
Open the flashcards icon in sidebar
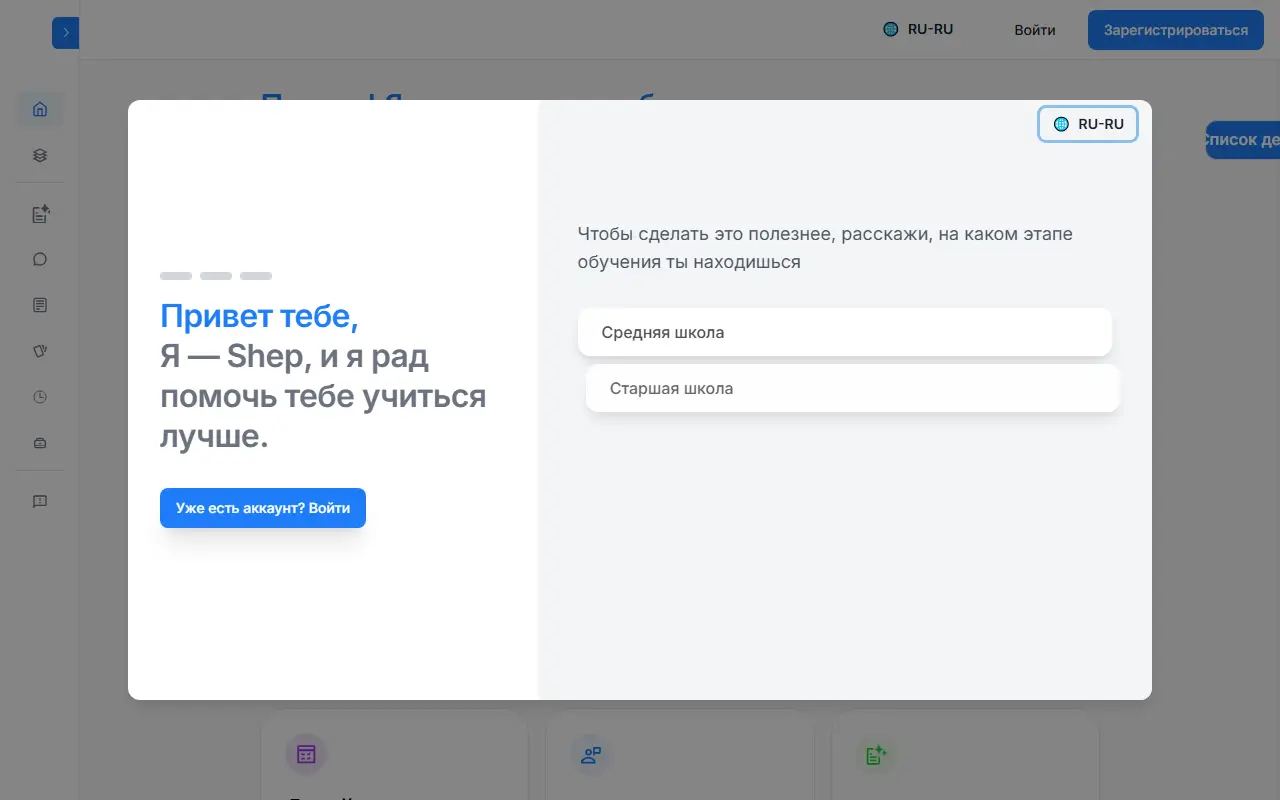(x=40, y=351)
